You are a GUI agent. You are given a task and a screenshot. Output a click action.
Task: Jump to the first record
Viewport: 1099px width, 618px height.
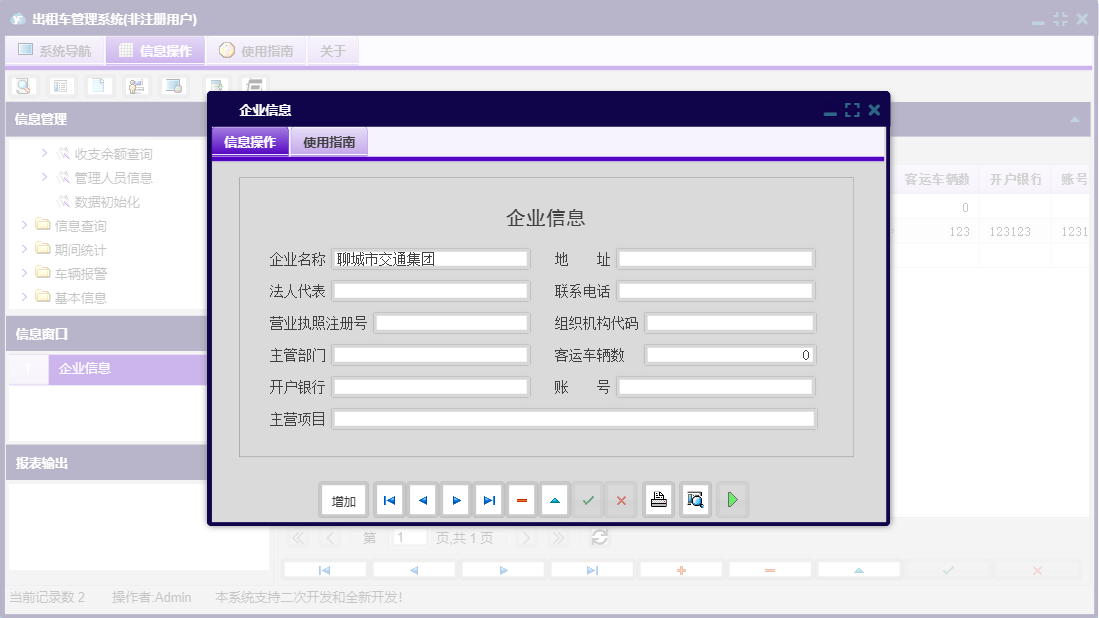(389, 499)
